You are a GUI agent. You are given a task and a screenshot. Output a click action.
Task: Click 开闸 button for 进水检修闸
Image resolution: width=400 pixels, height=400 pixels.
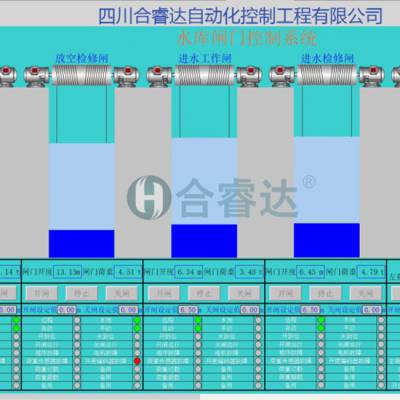(x=285, y=293)
